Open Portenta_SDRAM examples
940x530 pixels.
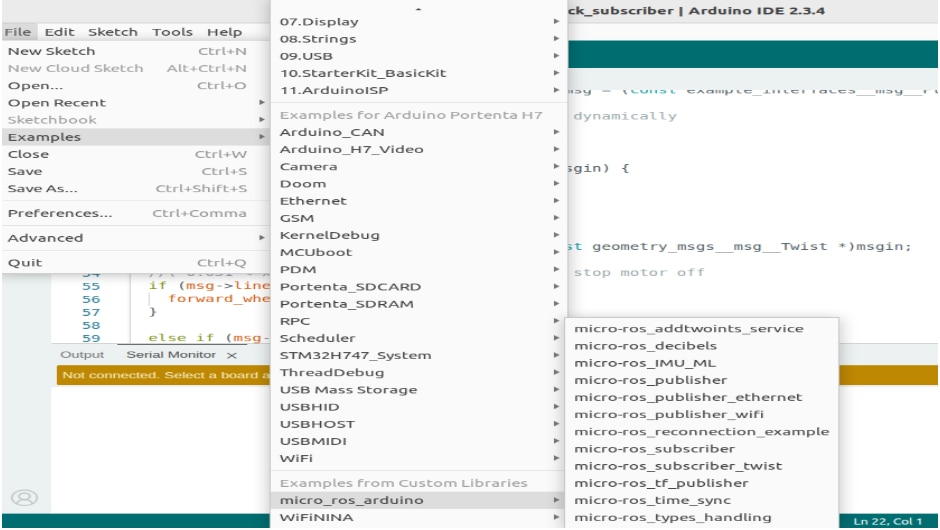point(418,303)
